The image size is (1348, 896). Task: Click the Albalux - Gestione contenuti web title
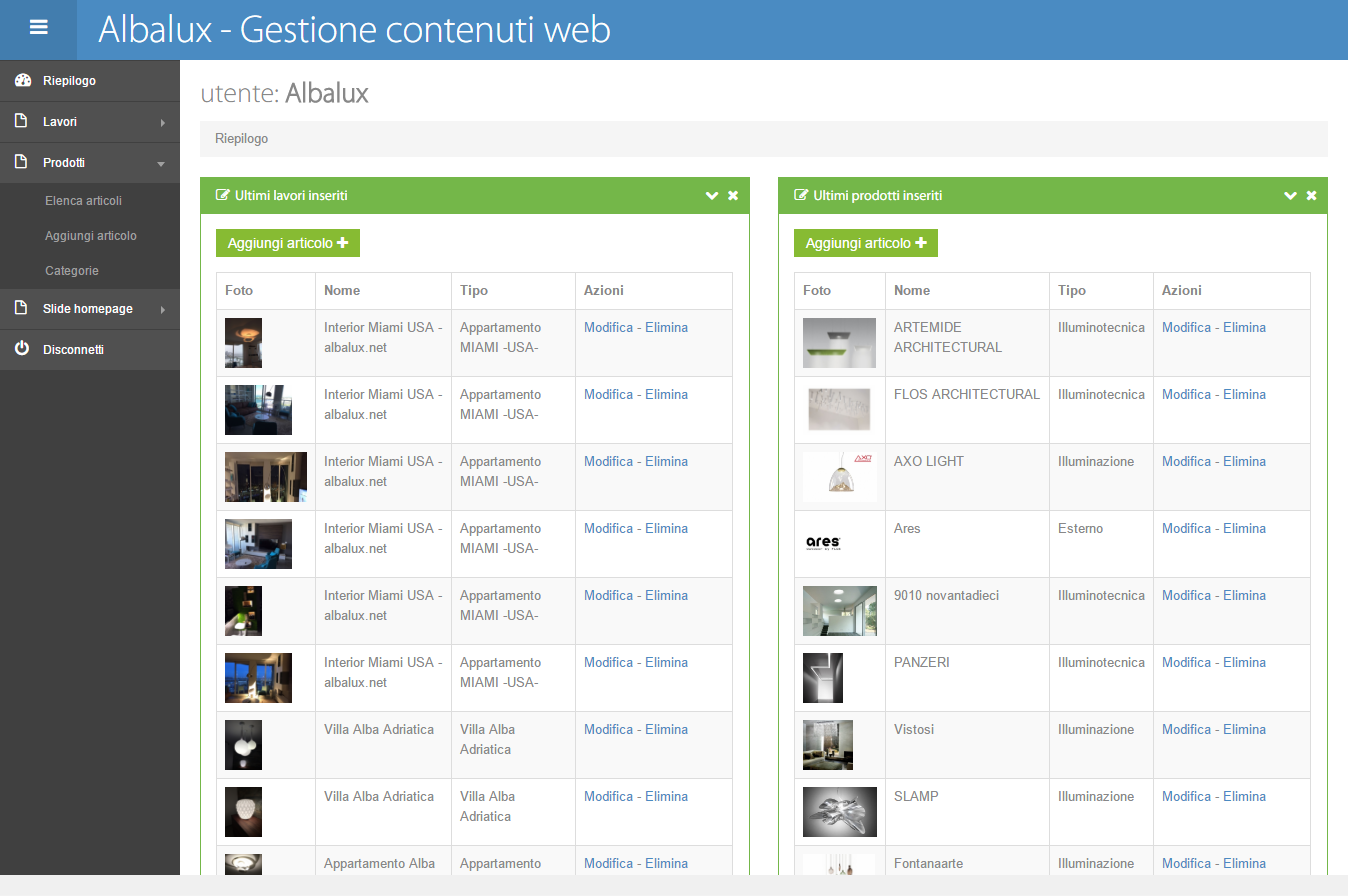(354, 29)
